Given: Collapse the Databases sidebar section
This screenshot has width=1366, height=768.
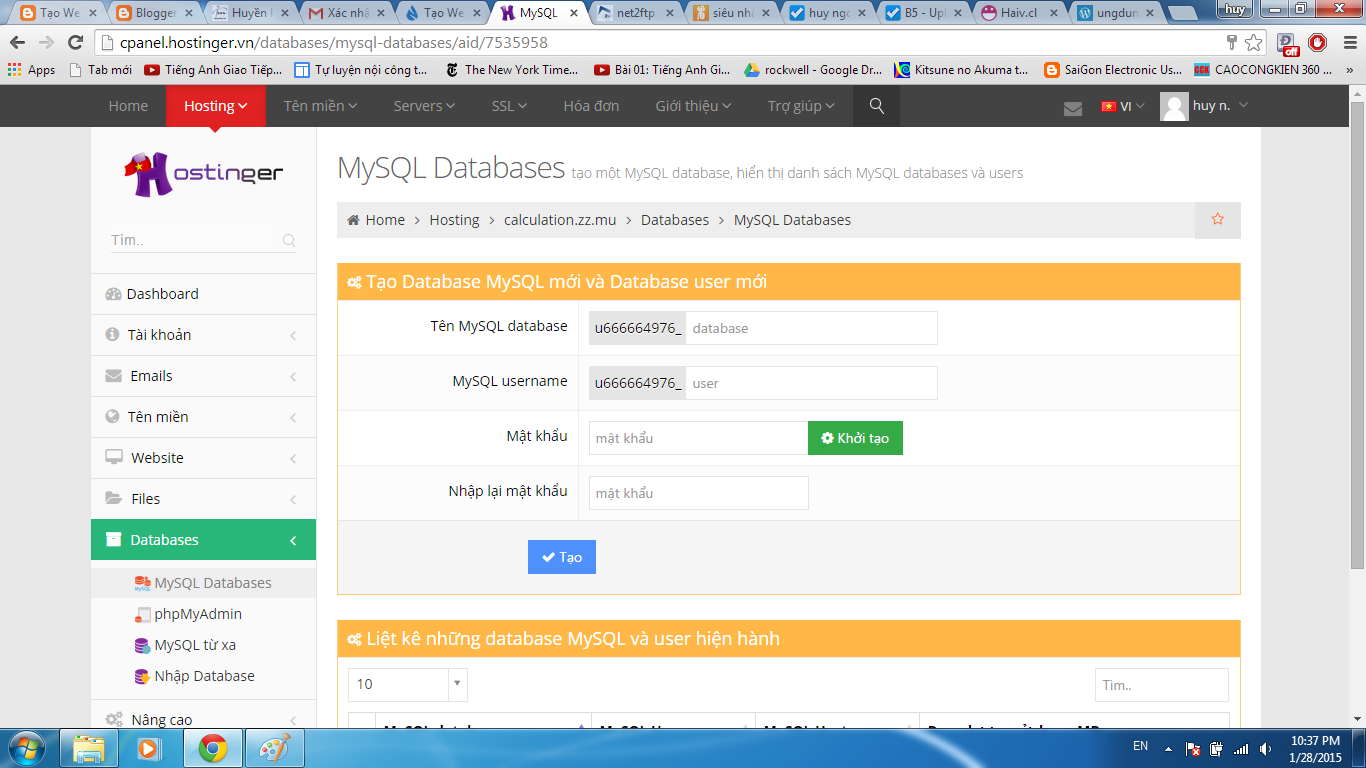Looking at the screenshot, I should pyautogui.click(x=203, y=540).
